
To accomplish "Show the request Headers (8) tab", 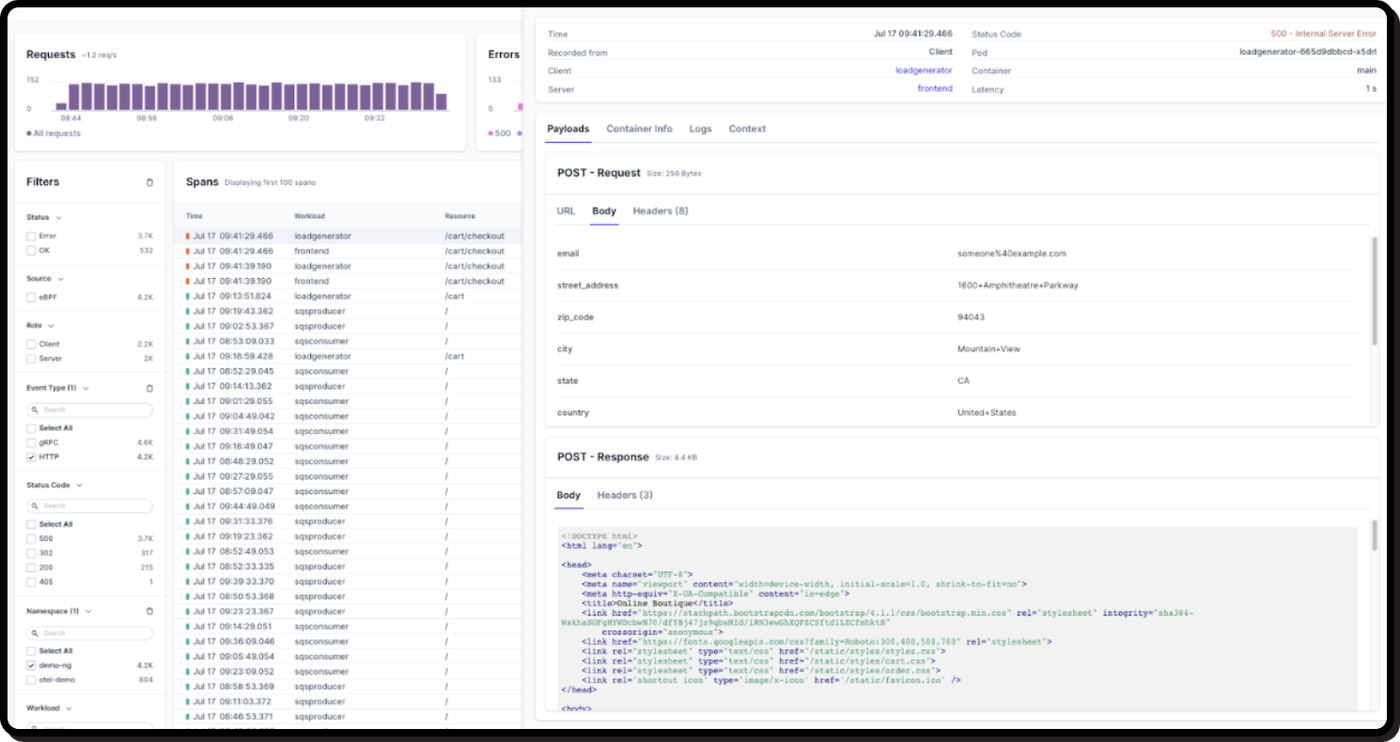I will pyautogui.click(x=660, y=211).
